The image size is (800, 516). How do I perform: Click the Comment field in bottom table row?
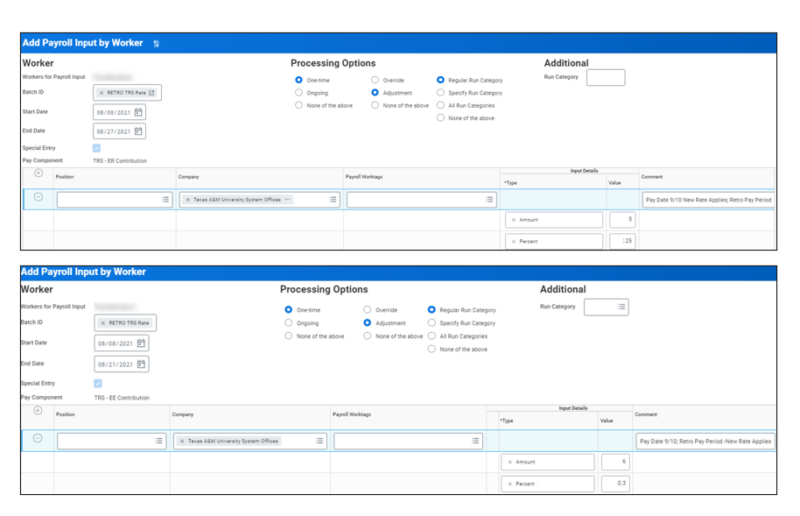click(x=705, y=441)
